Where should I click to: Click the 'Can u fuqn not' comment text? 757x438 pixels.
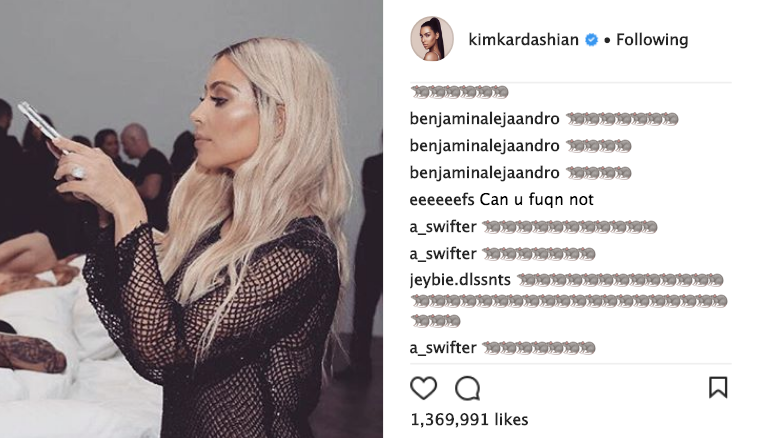(x=536, y=199)
